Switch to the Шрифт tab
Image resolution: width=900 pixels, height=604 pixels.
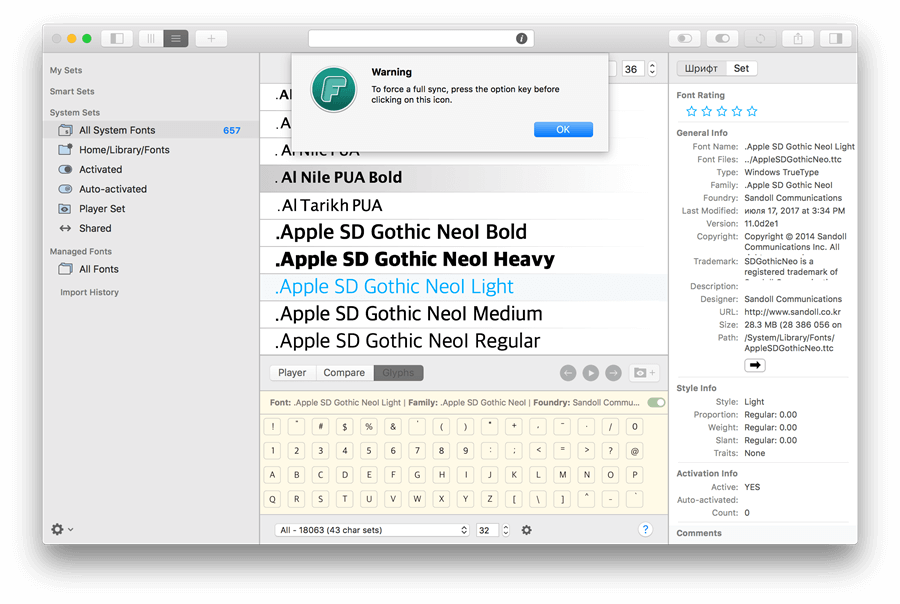(x=701, y=68)
